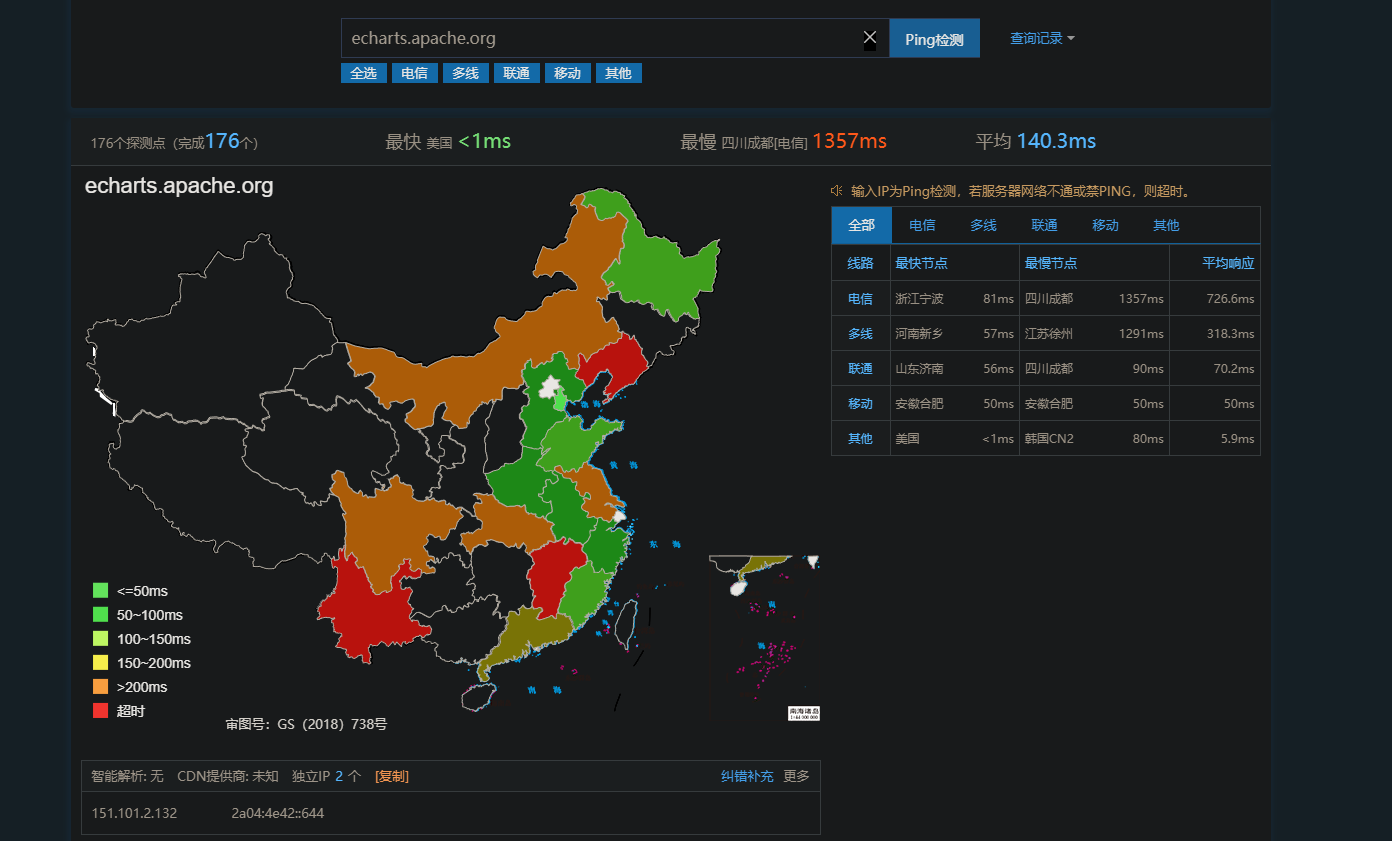Viewport: 1392px width, 841px height.
Task: Switch to the 移动 tab in the results panel
Action: click(1105, 225)
